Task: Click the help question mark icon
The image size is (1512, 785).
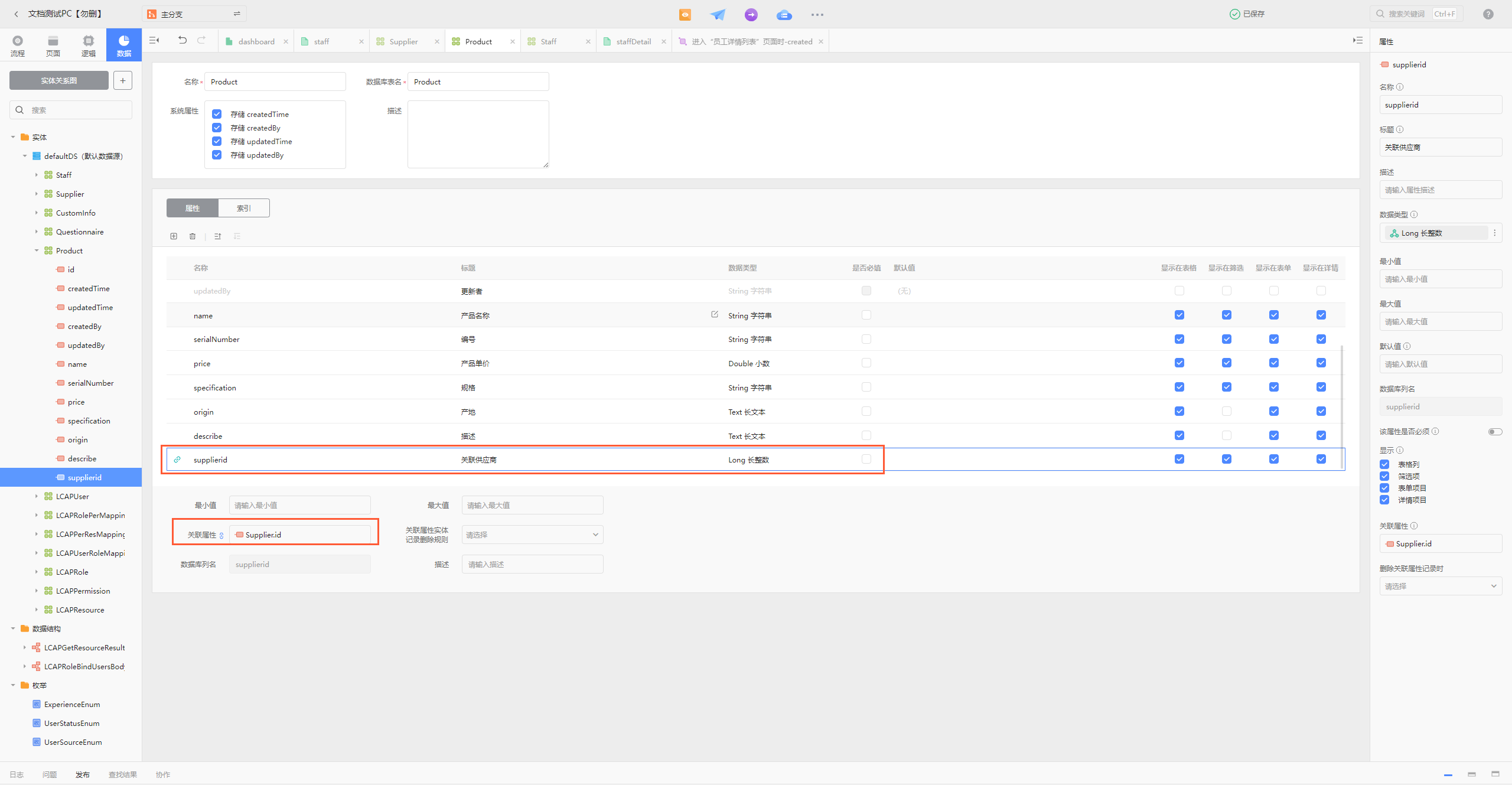Action: (1488, 14)
